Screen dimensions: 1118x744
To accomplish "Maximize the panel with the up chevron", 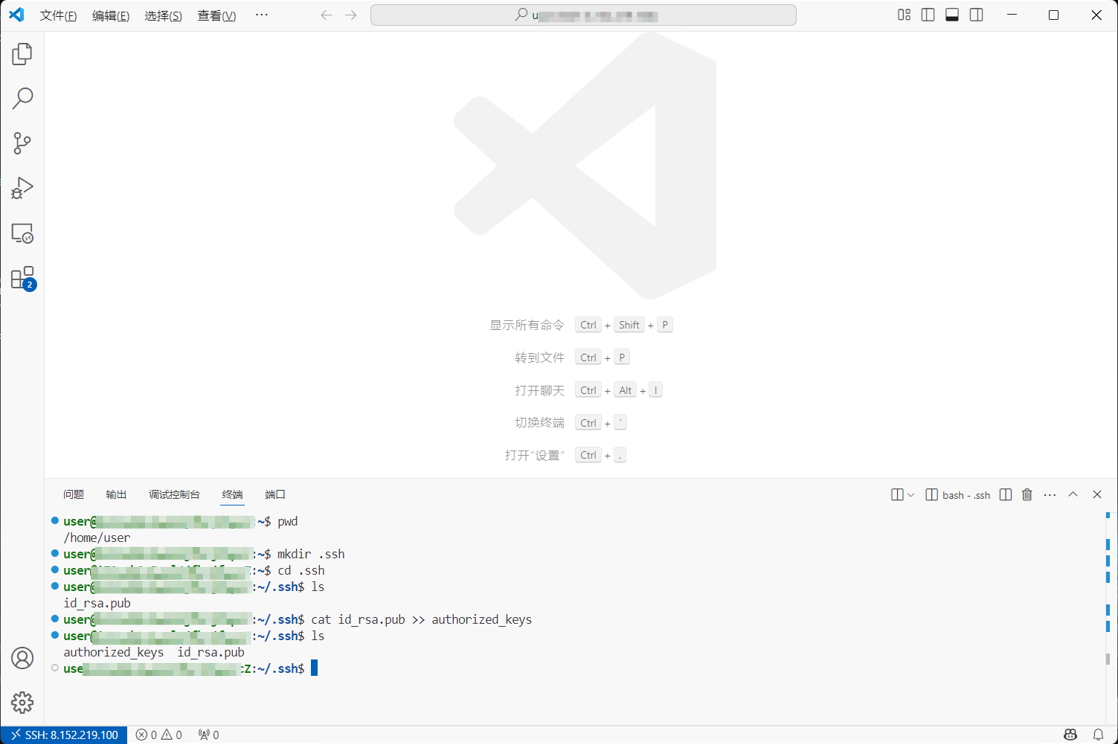I will point(1073,494).
